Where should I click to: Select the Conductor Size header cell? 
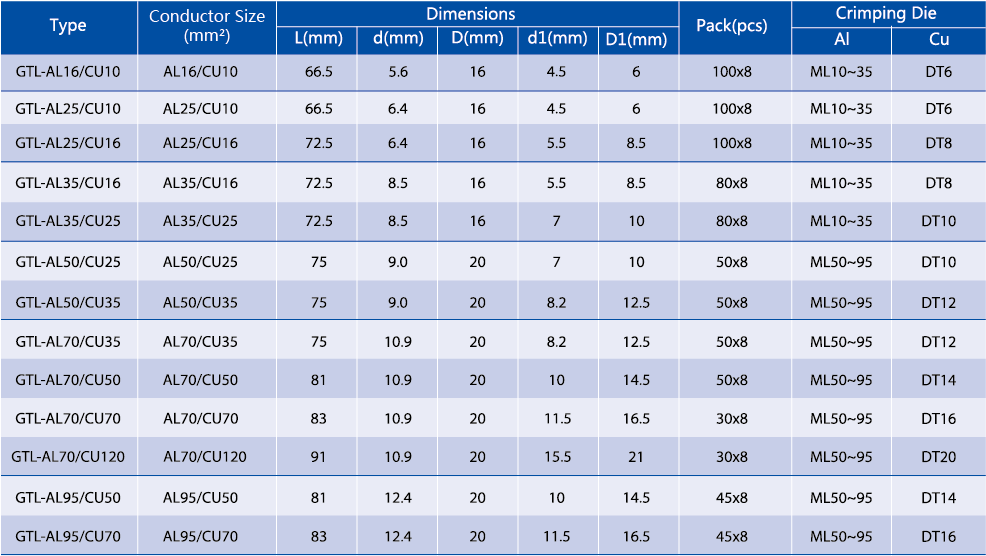(x=207, y=27)
